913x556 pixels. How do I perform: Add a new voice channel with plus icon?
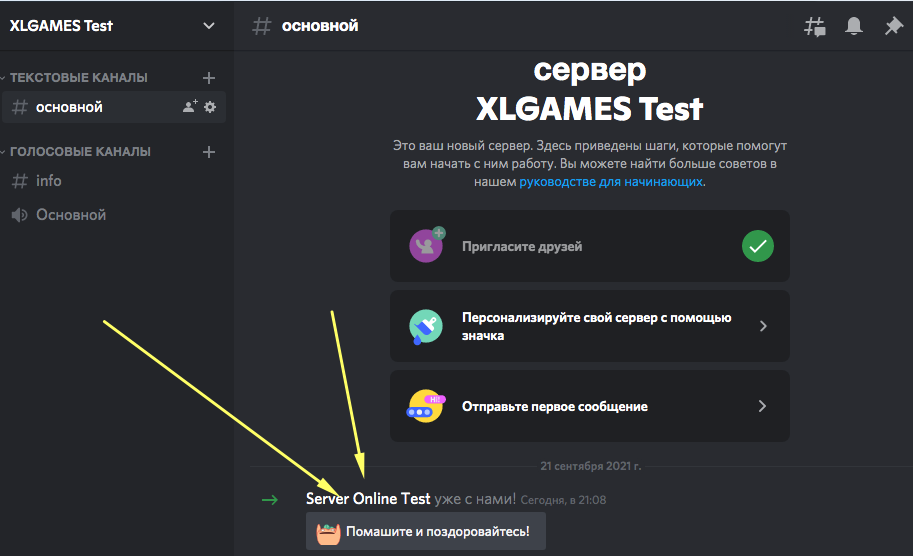point(208,152)
